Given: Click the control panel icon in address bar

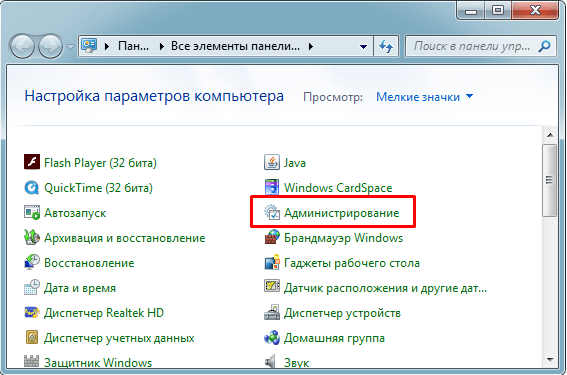Looking at the screenshot, I should pyautogui.click(x=89, y=46).
